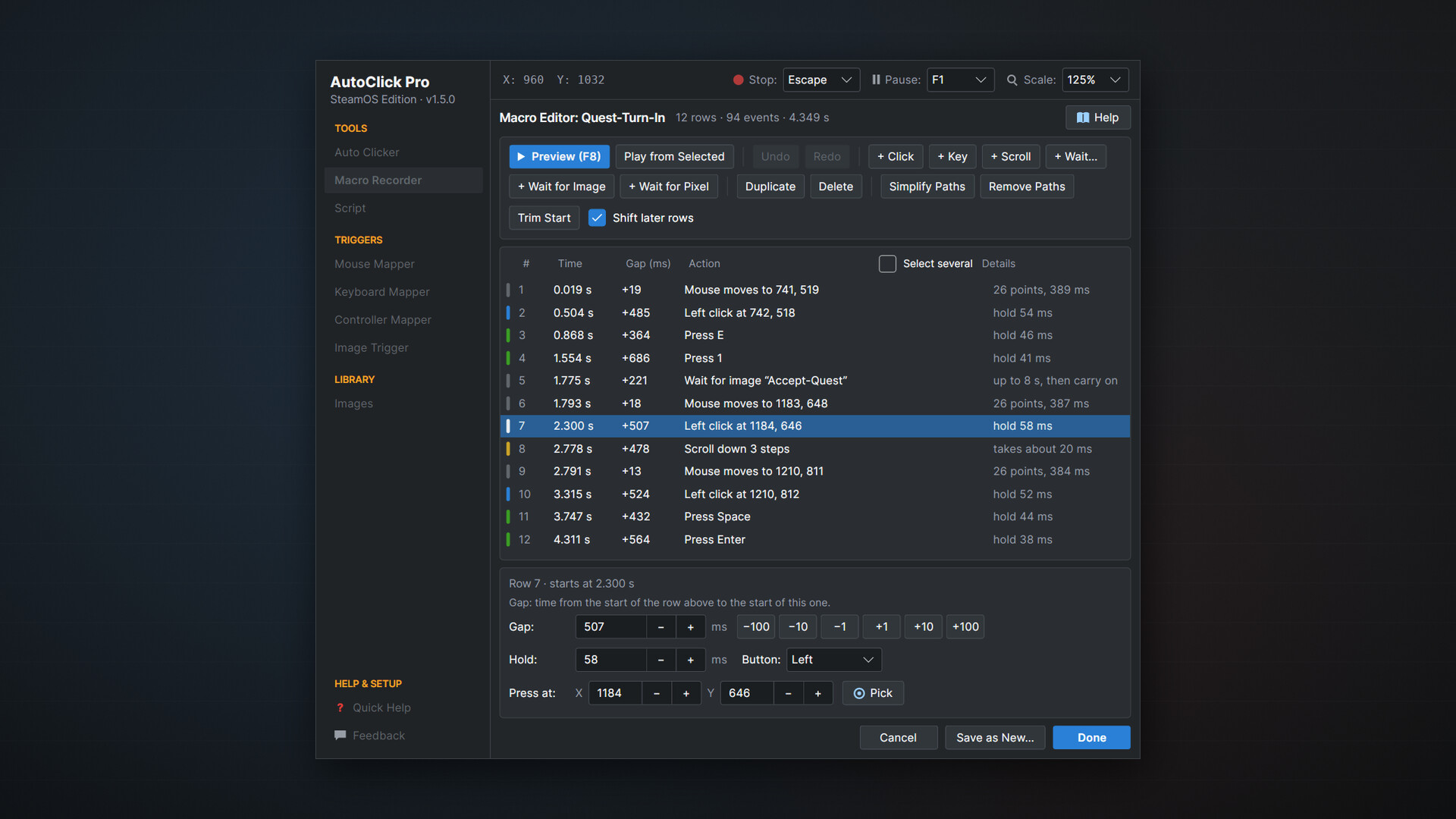
Task: Click the Preview (F8) play button
Action: pyautogui.click(x=559, y=156)
